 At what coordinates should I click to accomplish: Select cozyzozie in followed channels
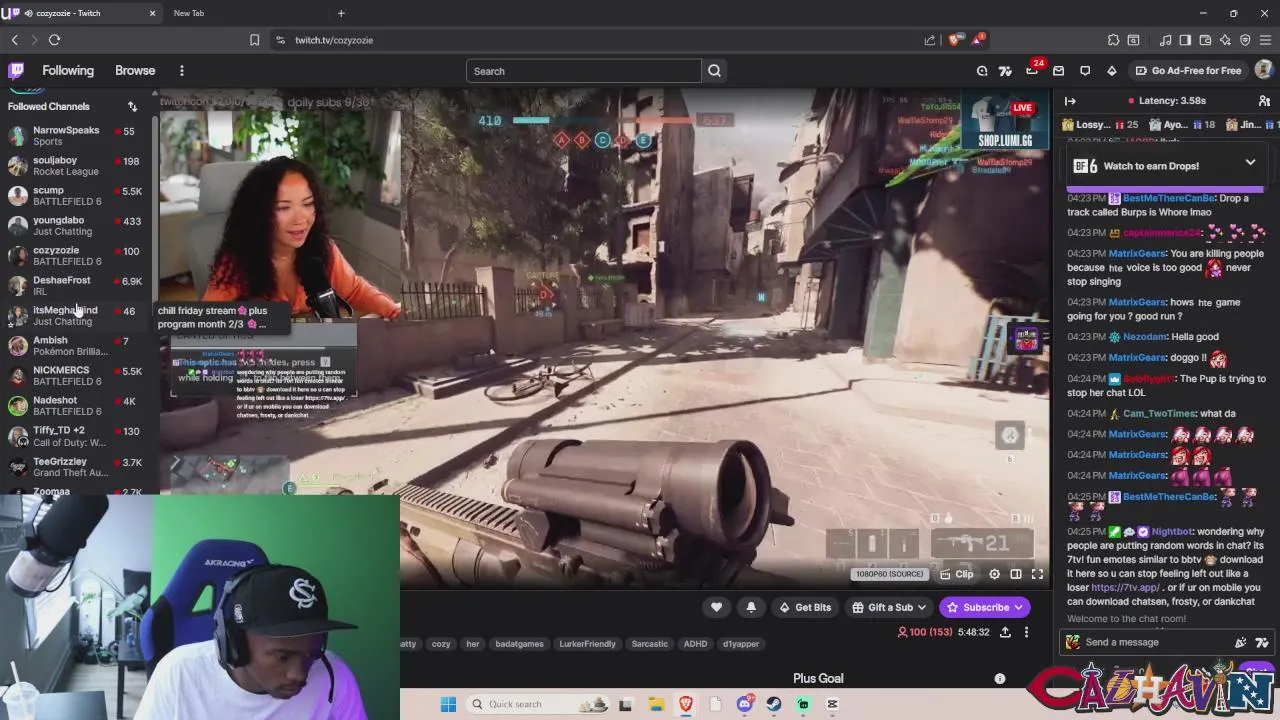click(75, 256)
